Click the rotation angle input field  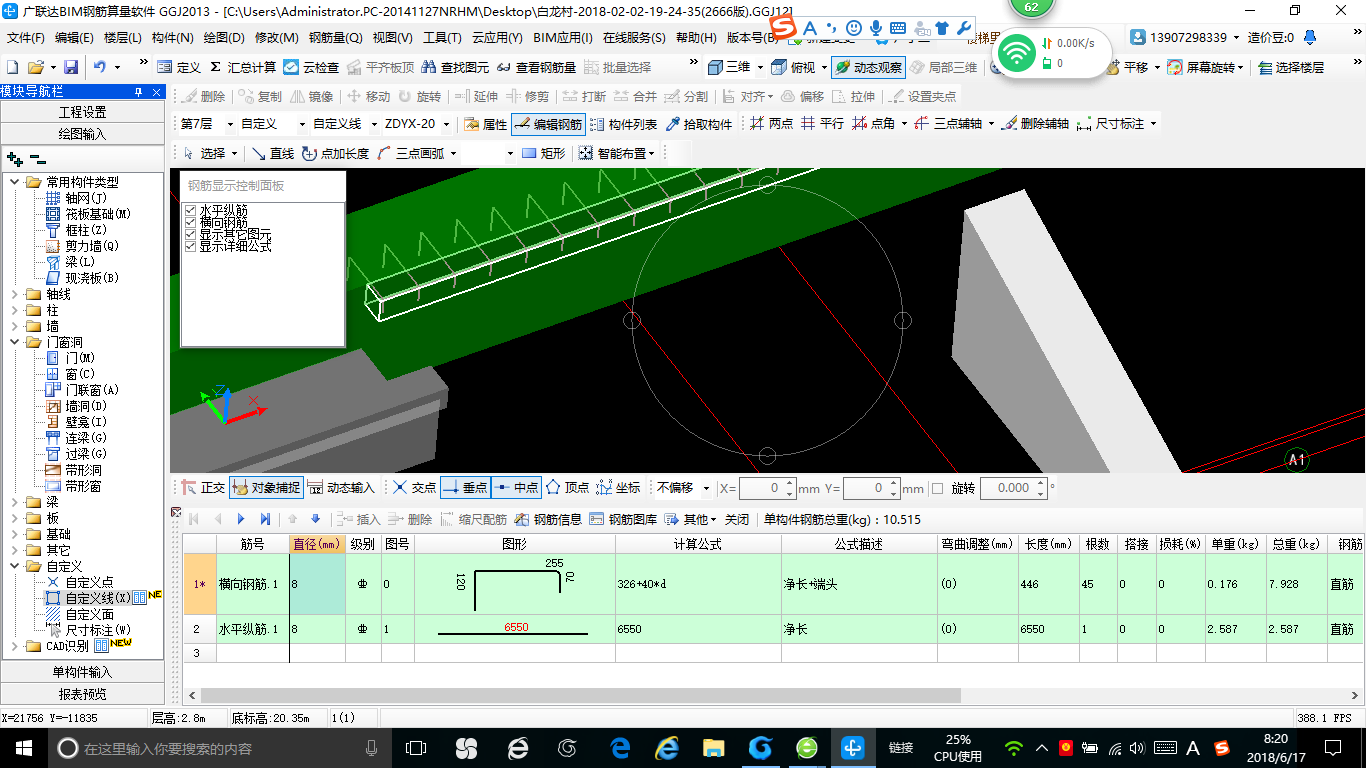click(x=1013, y=488)
